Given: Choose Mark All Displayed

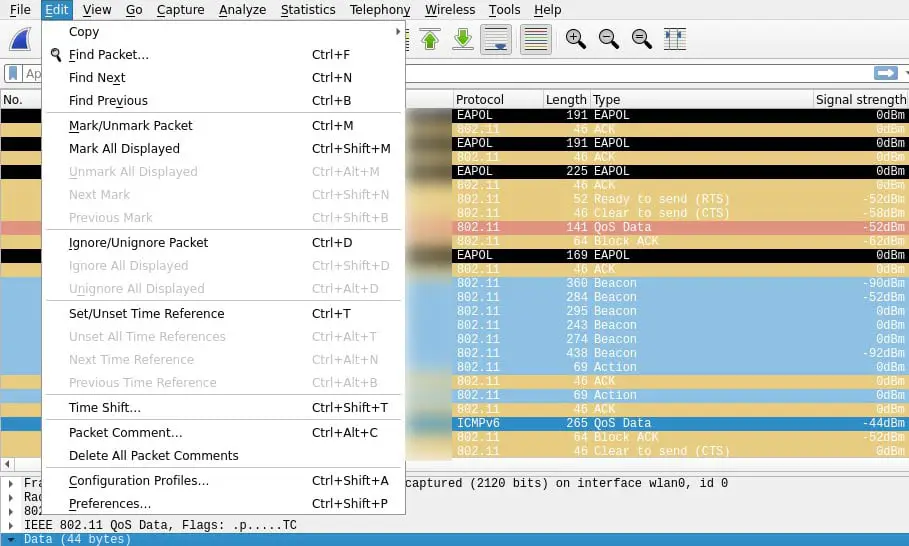Looking at the screenshot, I should (224, 149).
